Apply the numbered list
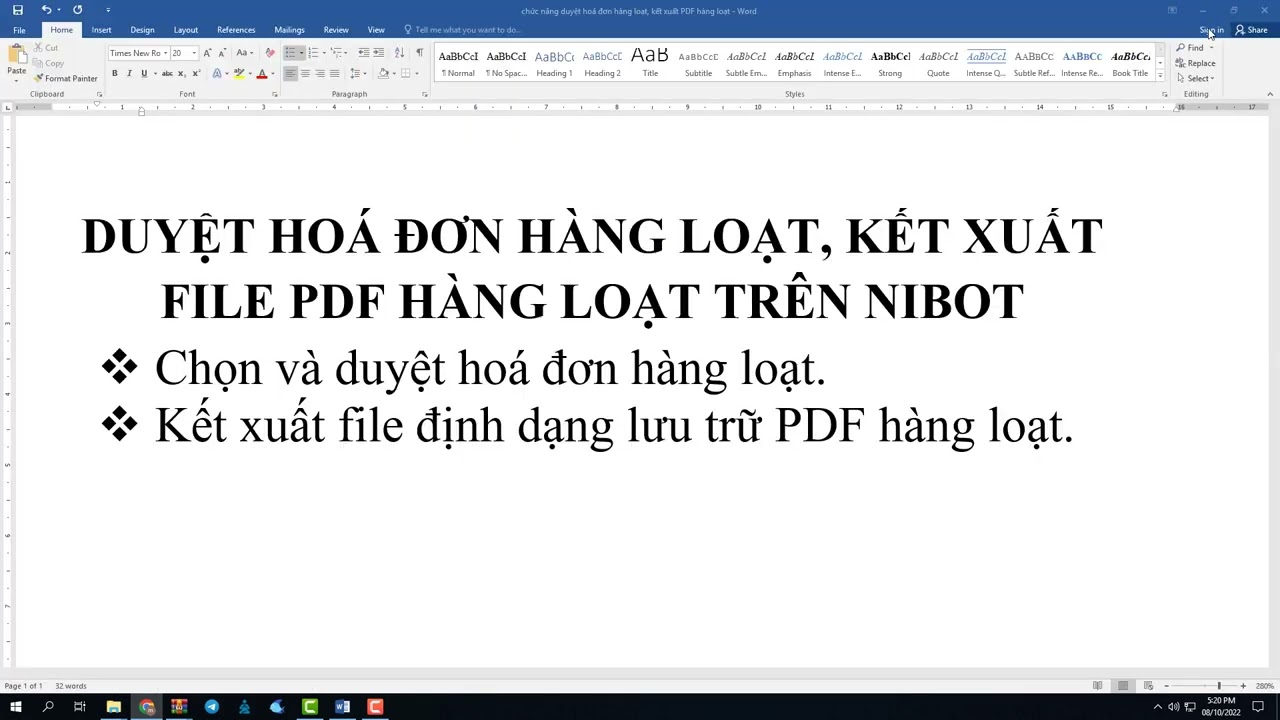1280x720 pixels. pos(314,53)
